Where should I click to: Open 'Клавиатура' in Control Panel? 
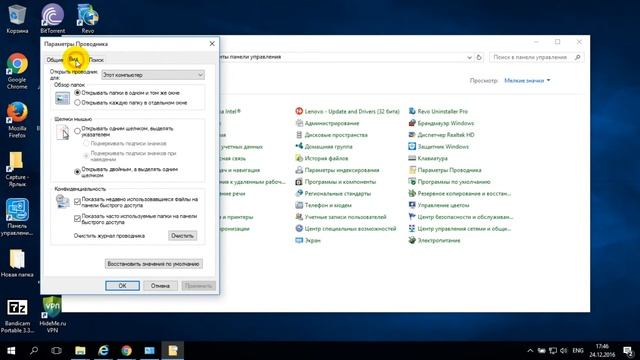[428, 158]
